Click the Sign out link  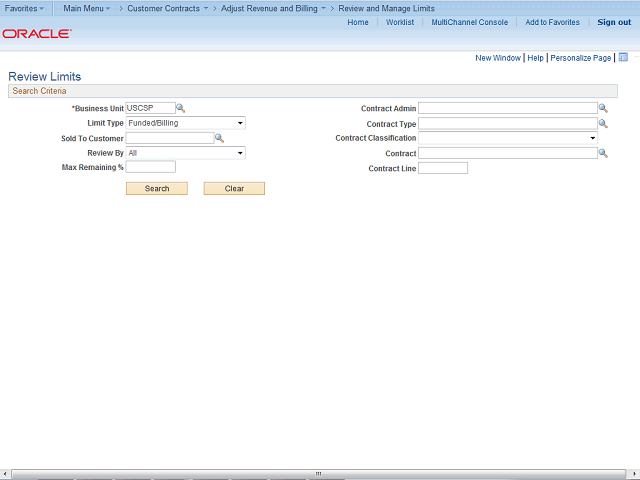(614, 22)
